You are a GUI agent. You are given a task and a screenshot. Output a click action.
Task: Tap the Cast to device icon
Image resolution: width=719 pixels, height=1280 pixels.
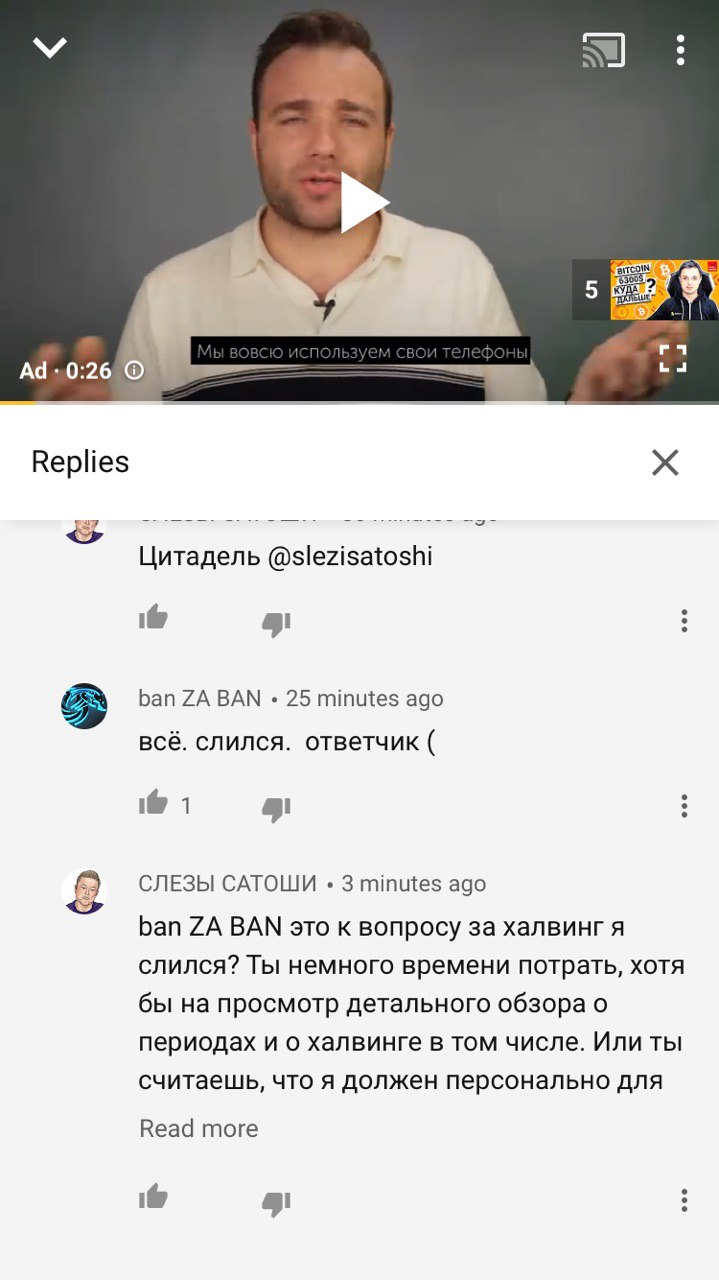[604, 50]
